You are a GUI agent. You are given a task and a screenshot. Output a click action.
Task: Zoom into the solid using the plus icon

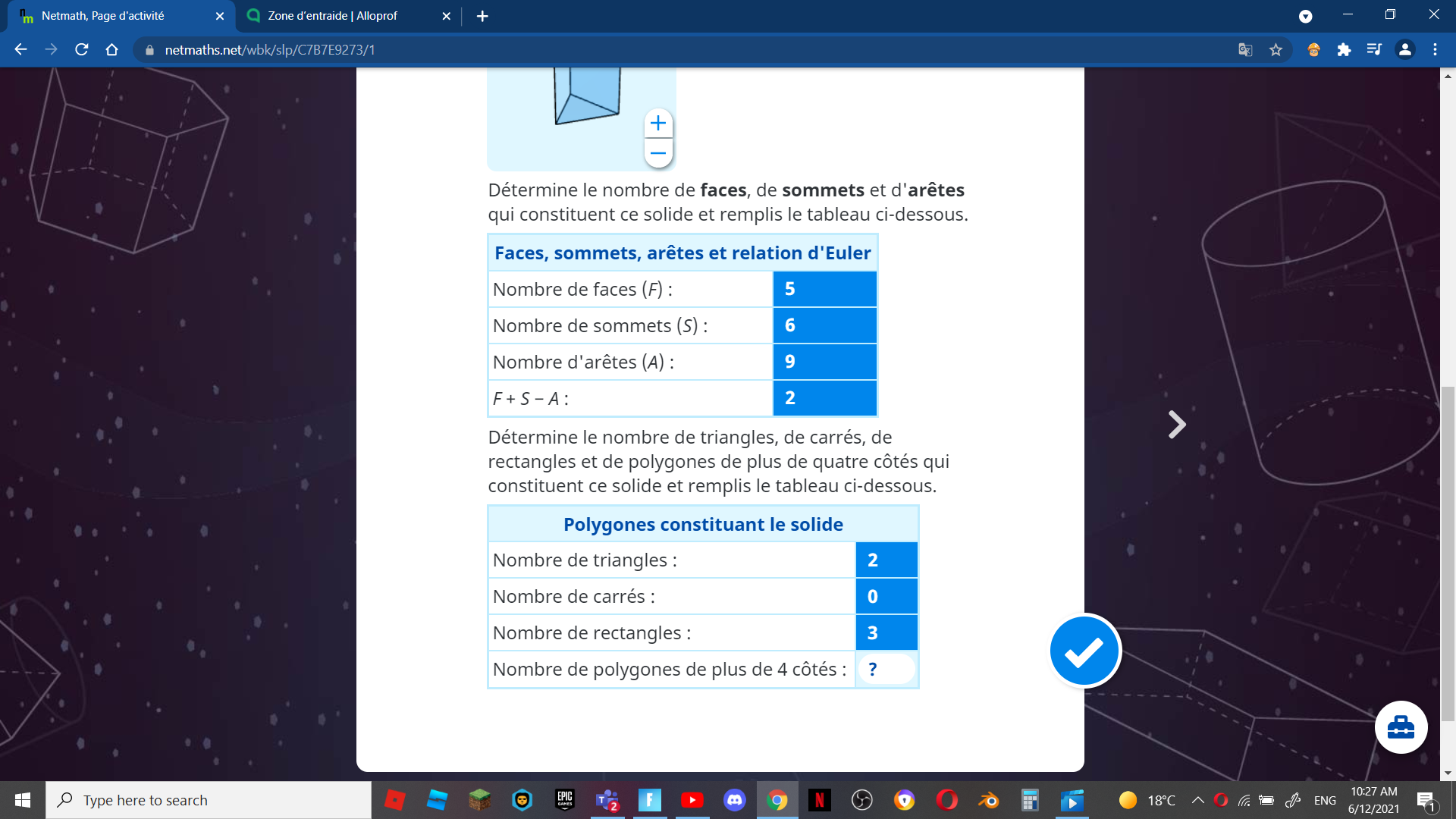657,123
